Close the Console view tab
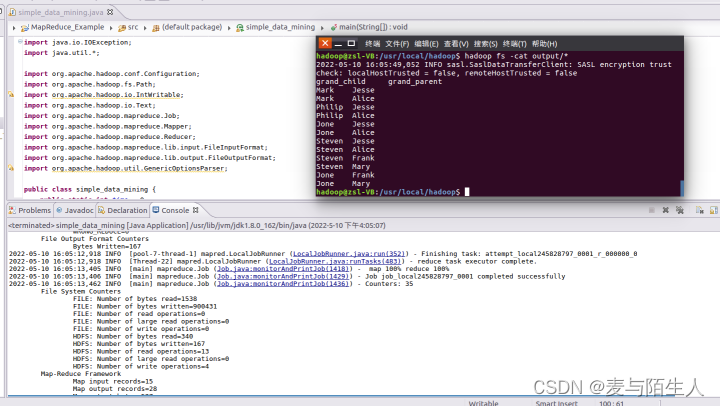Viewport: 720px width, 407px height. (196, 210)
